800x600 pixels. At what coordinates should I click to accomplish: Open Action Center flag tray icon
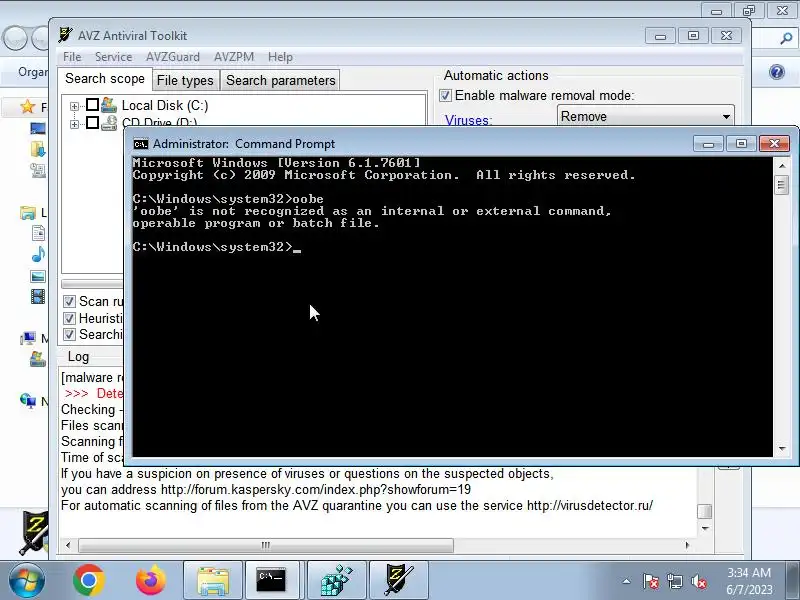point(651,581)
